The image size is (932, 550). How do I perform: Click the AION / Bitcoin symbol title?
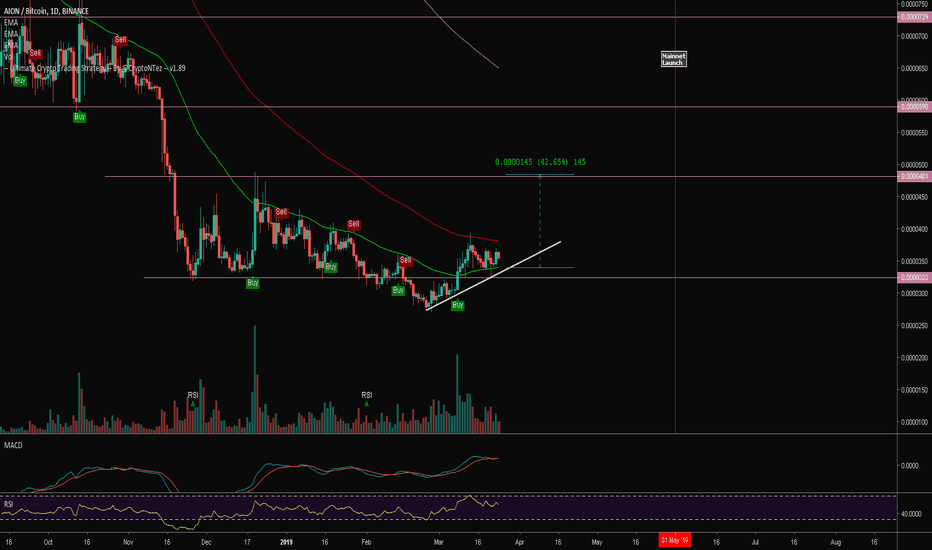coord(46,11)
